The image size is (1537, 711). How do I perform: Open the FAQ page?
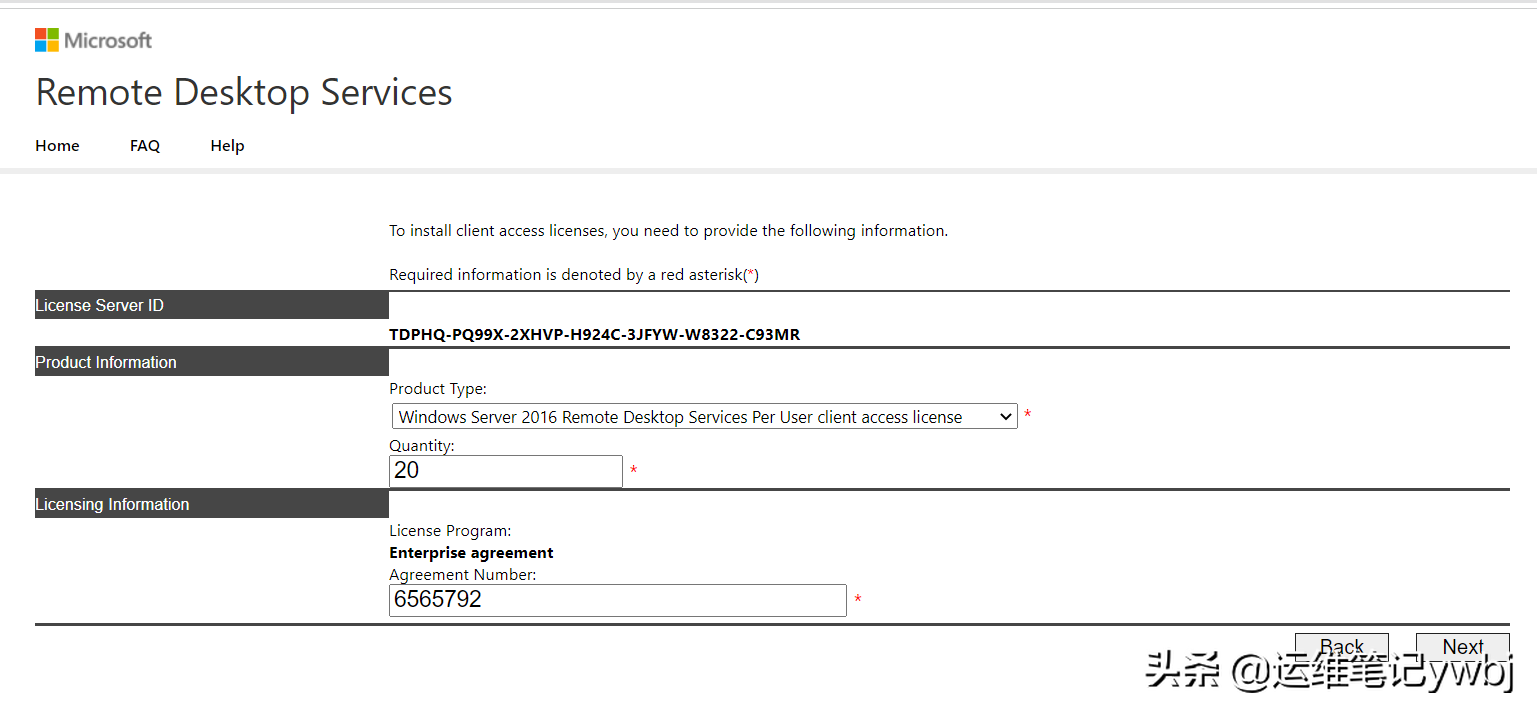point(145,146)
